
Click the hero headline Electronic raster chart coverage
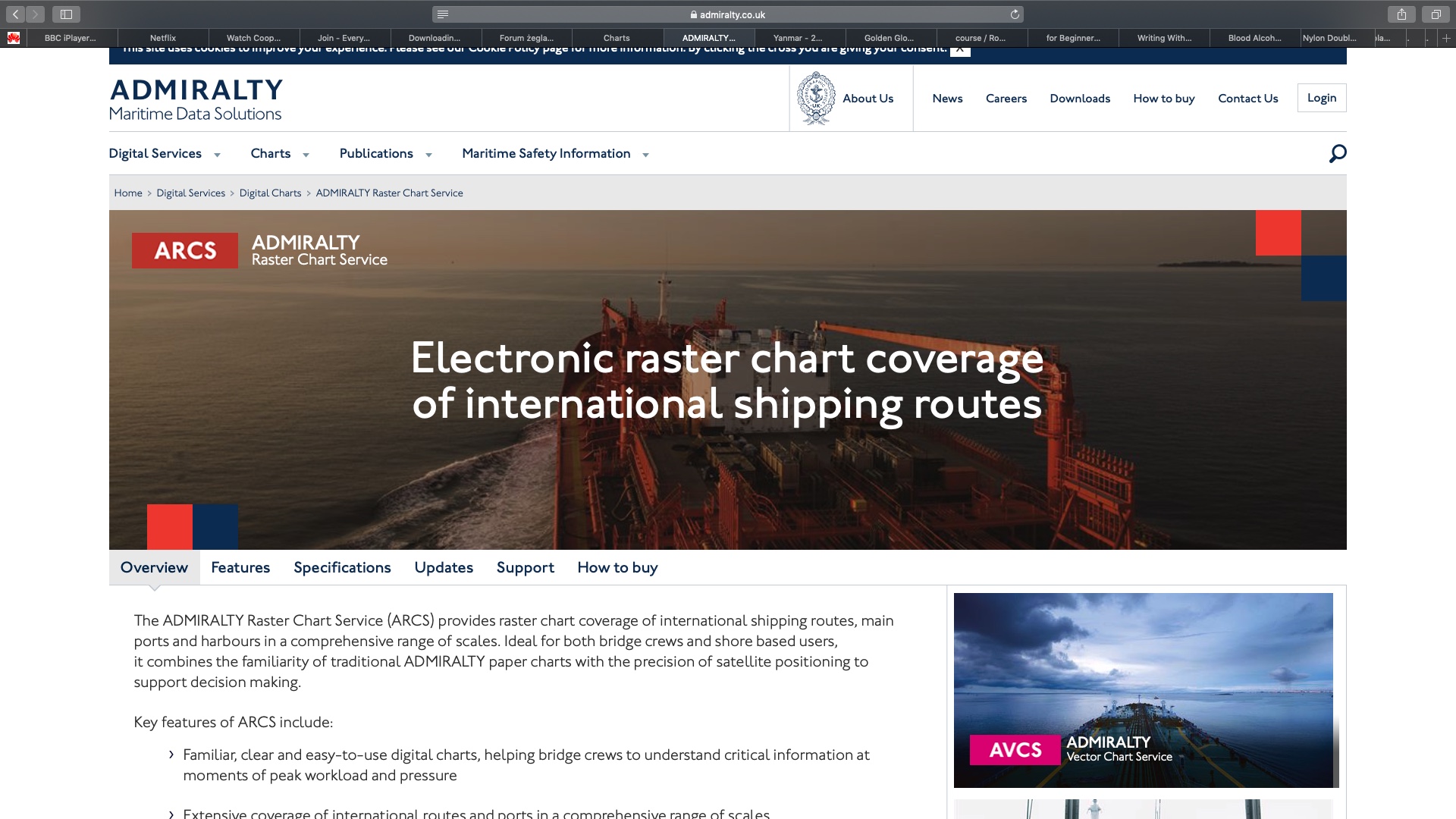point(727,381)
